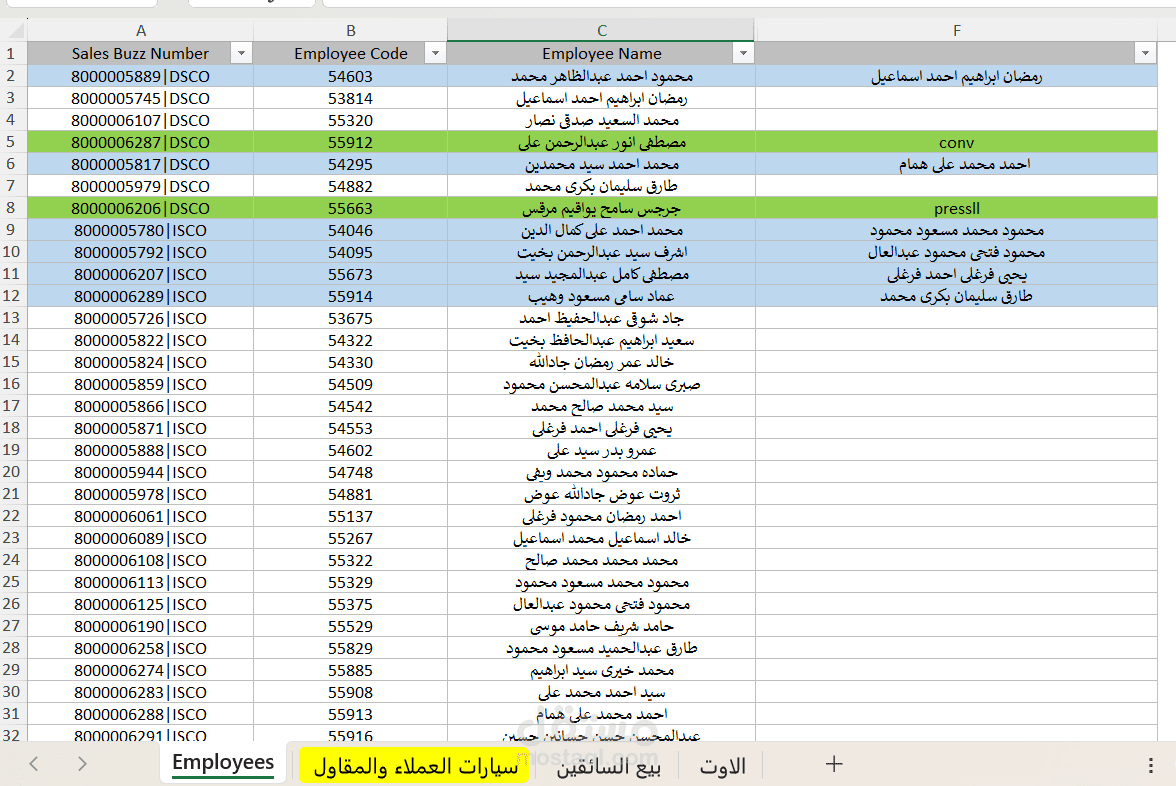This screenshot has height=786, width=1176.
Task: Select employee code 55663
Action: click(x=350, y=208)
